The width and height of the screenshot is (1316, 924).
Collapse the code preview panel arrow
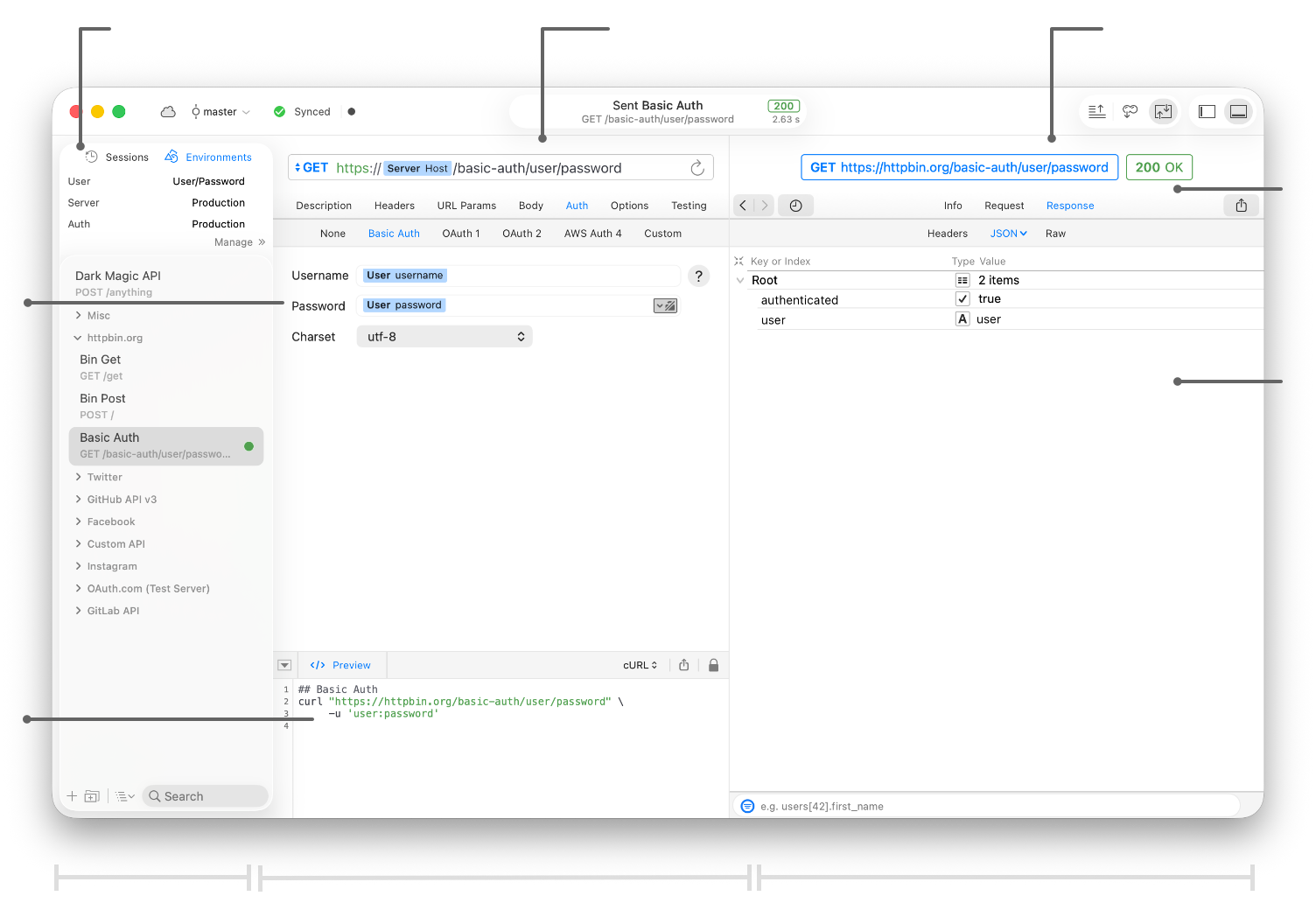click(x=284, y=666)
